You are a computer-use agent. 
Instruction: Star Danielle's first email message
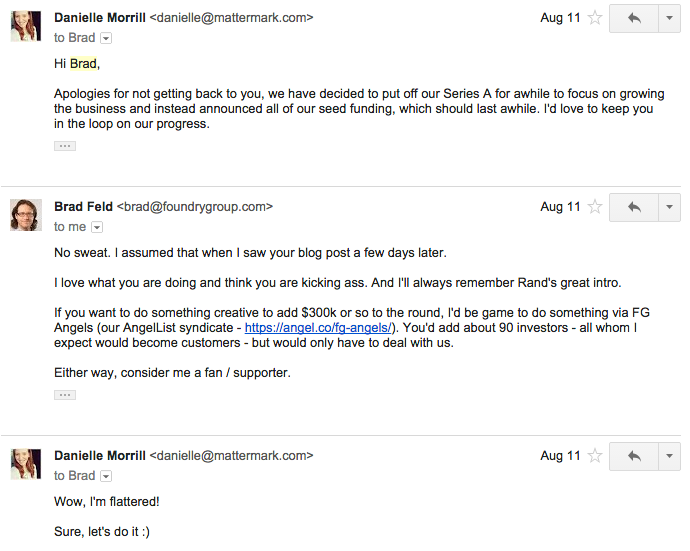click(x=595, y=18)
